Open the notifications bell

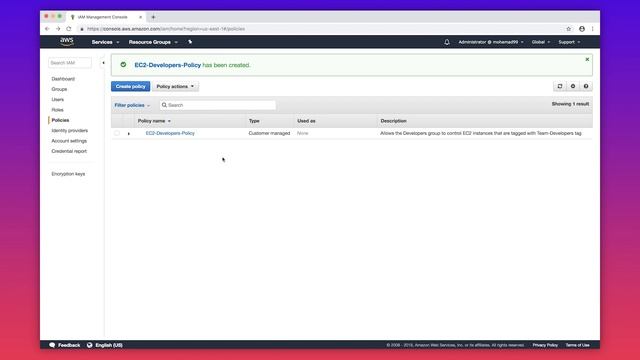pos(447,42)
